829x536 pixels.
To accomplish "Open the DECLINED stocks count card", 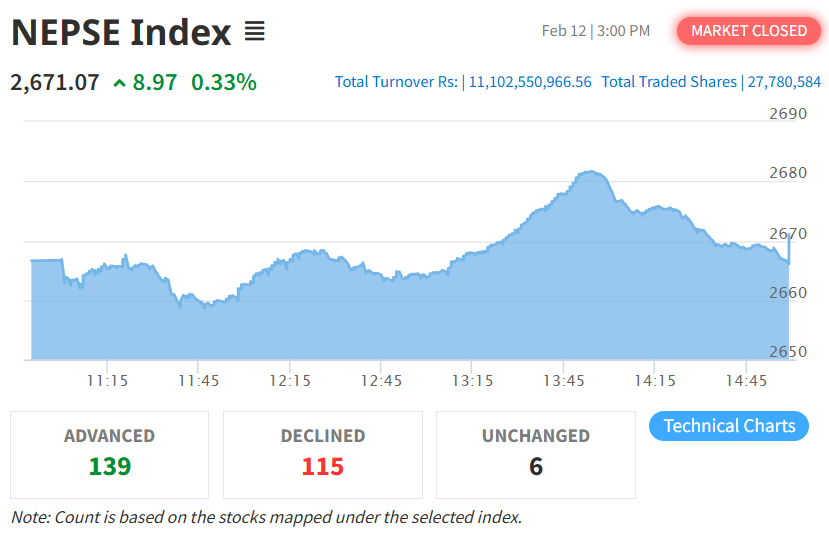I will click(323, 454).
